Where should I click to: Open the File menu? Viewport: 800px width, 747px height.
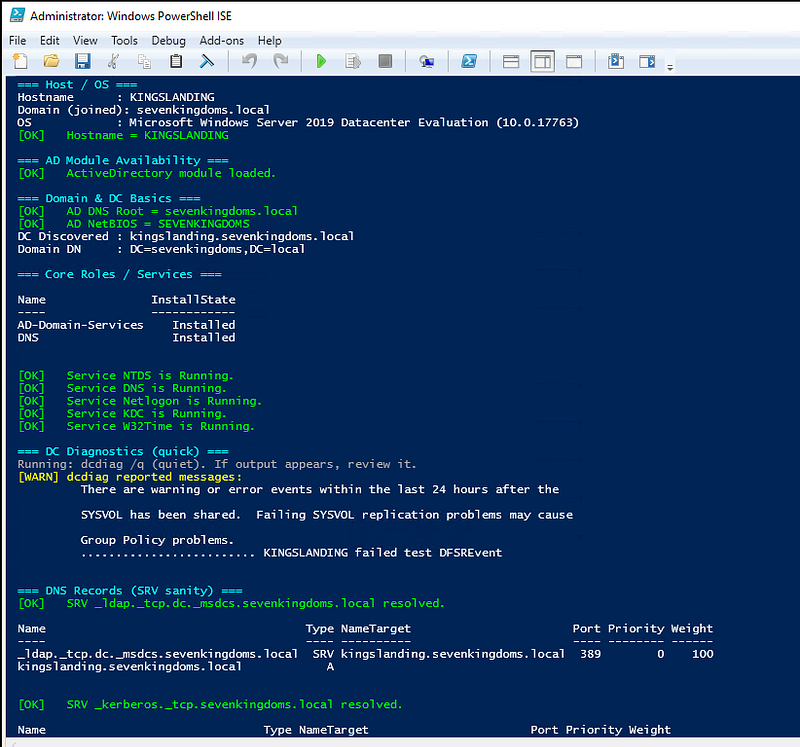coord(17,40)
